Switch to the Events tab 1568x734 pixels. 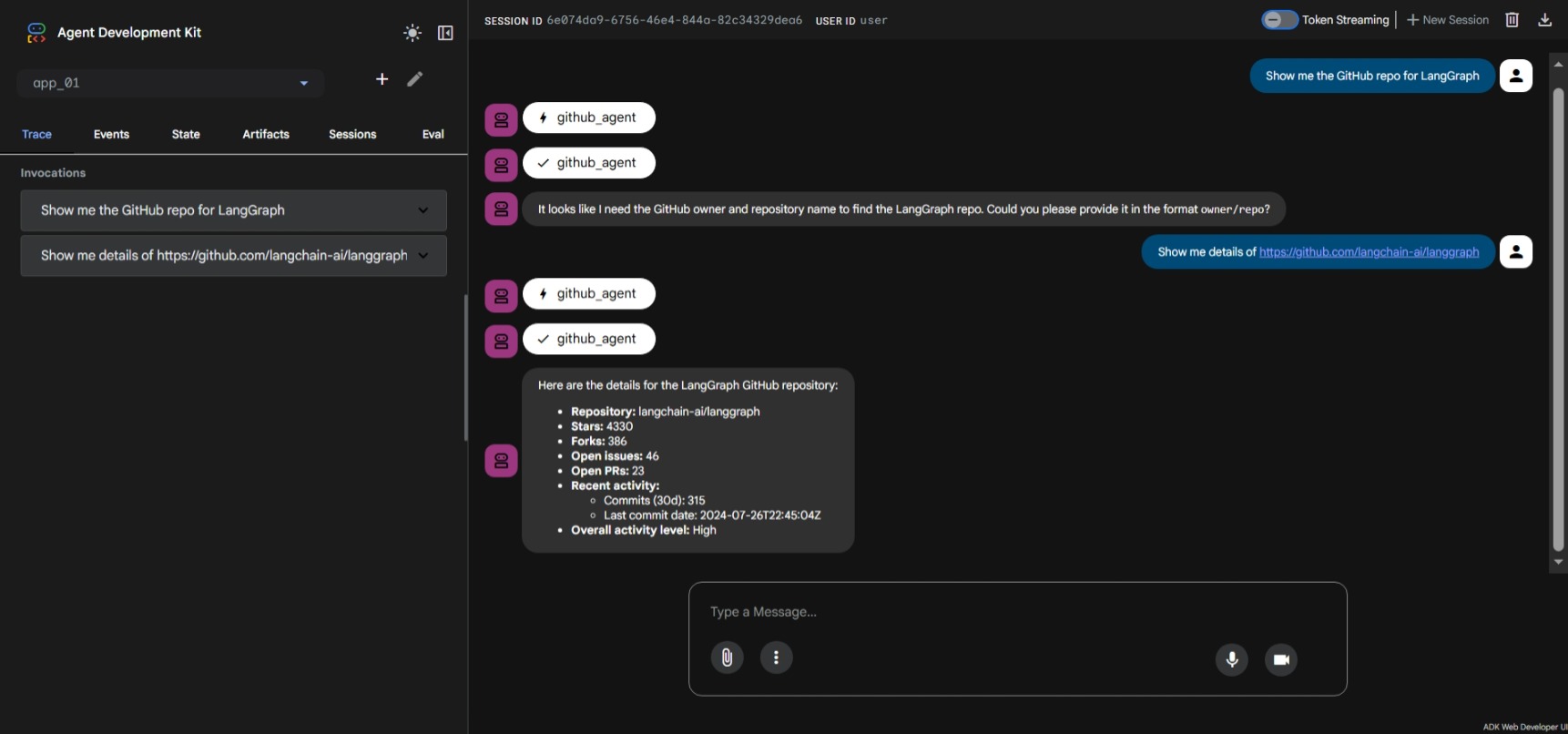111,134
